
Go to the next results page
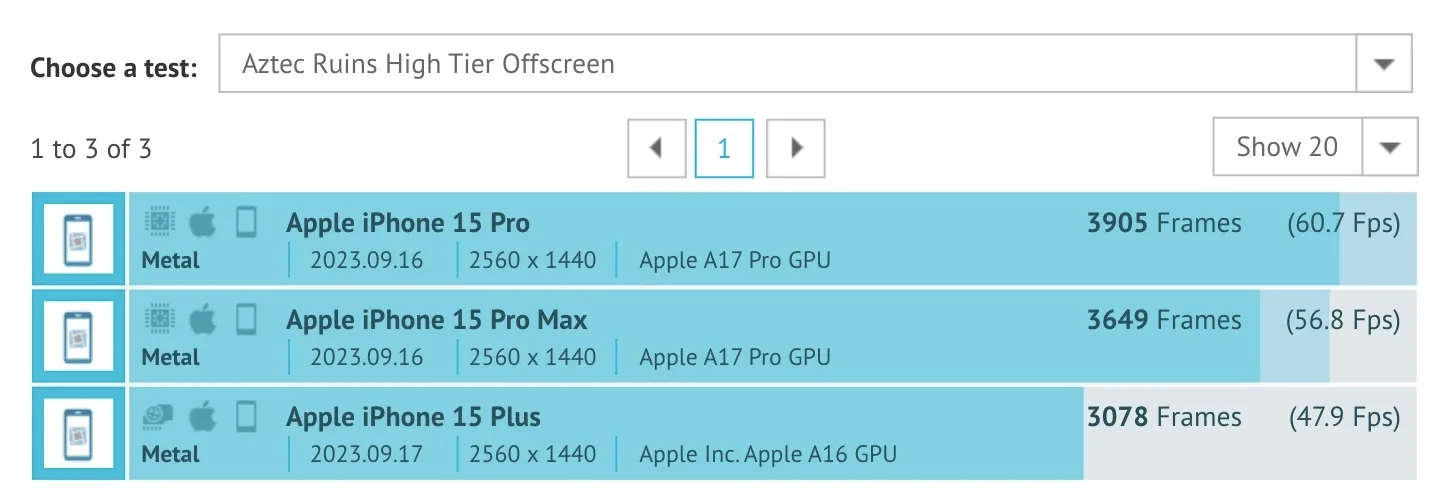coord(796,149)
